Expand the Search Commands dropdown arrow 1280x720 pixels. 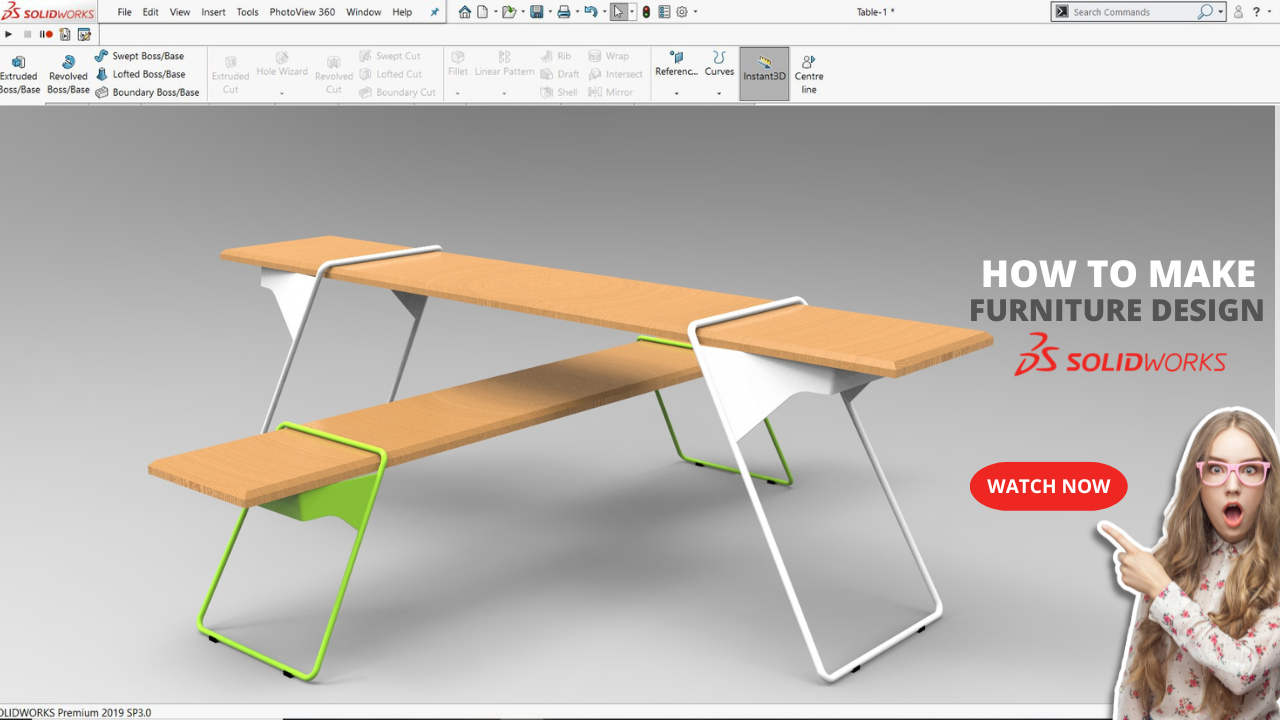[1221, 12]
